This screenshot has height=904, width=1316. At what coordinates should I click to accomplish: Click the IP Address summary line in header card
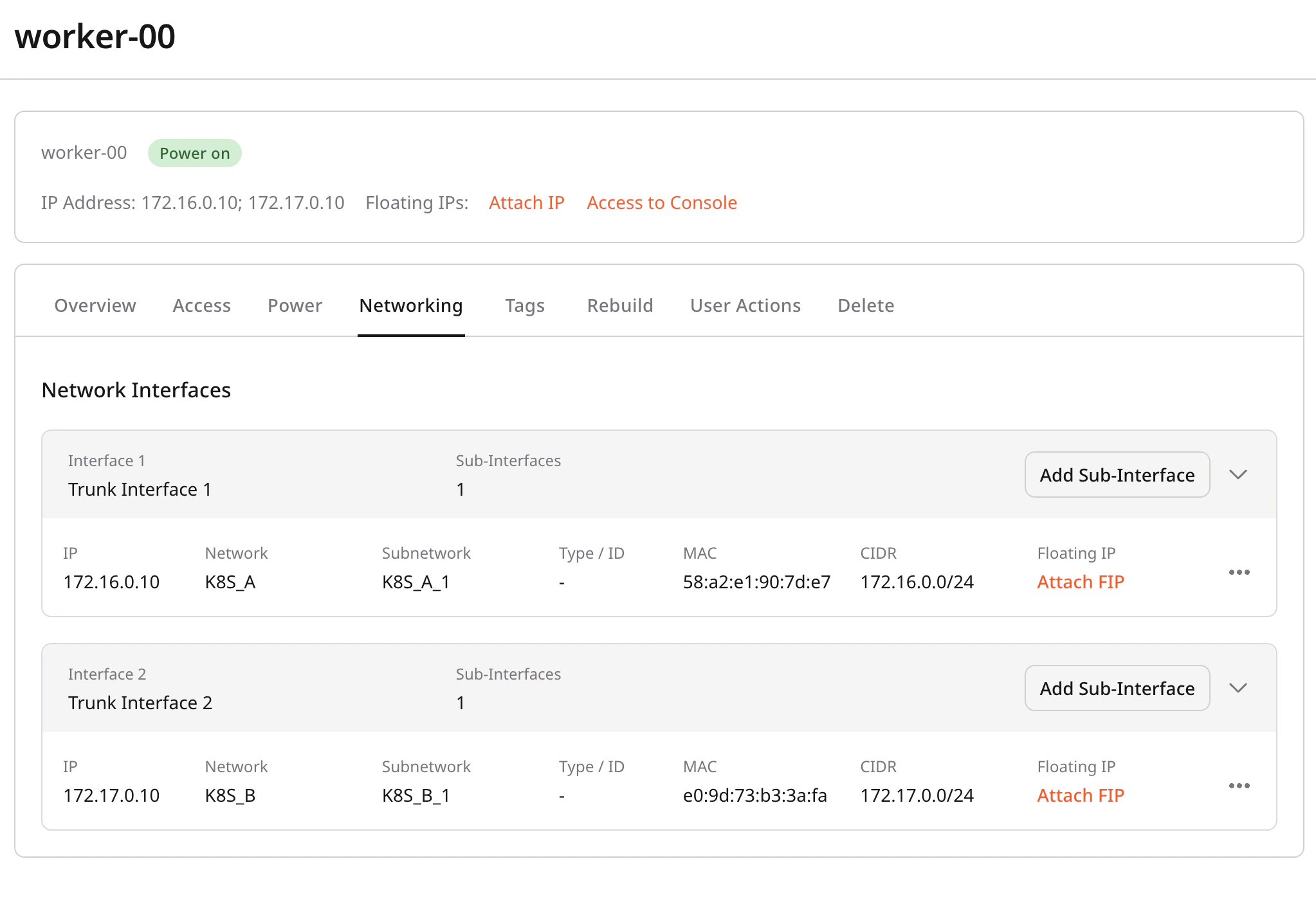(x=193, y=203)
